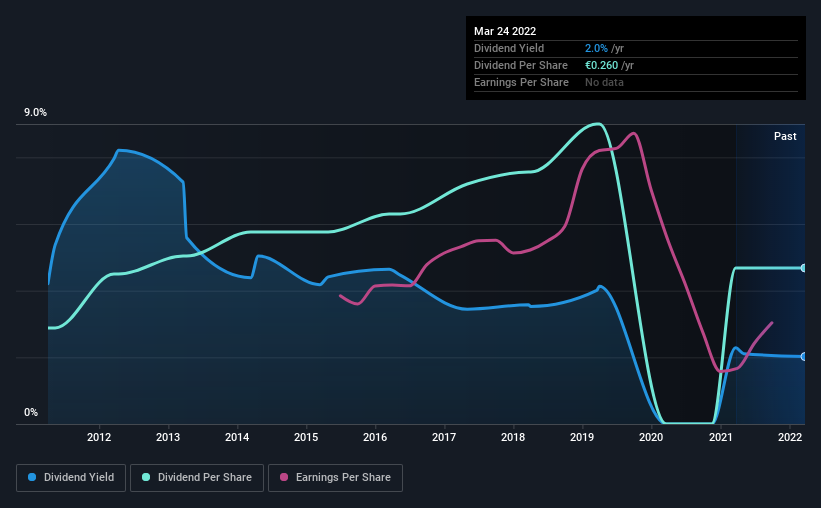821x508 pixels.
Task: Click the 2.0% Dividend Yield value in tooltip
Action: pyautogui.click(x=596, y=48)
